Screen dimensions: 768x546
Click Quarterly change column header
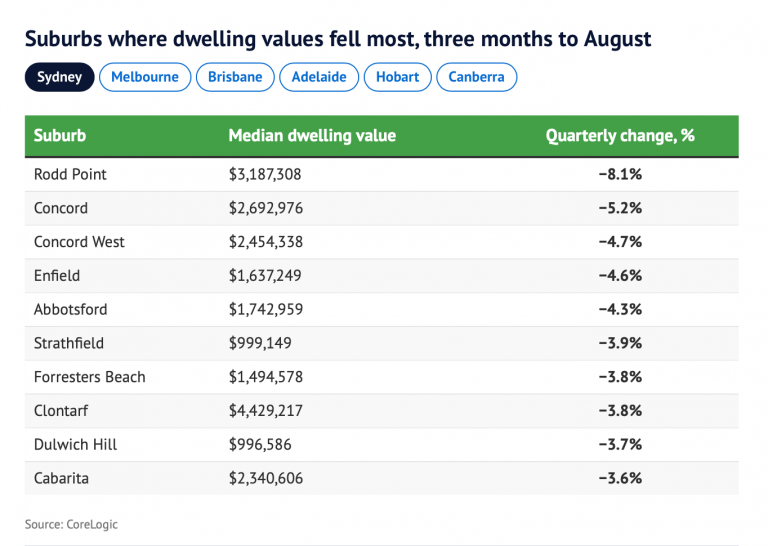(x=619, y=136)
